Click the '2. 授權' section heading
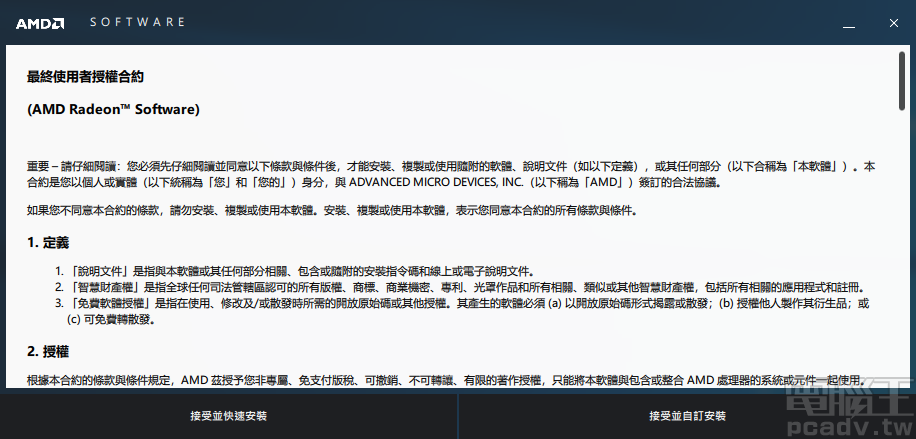Screen dimensions: 916x439 (x=48, y=352)
